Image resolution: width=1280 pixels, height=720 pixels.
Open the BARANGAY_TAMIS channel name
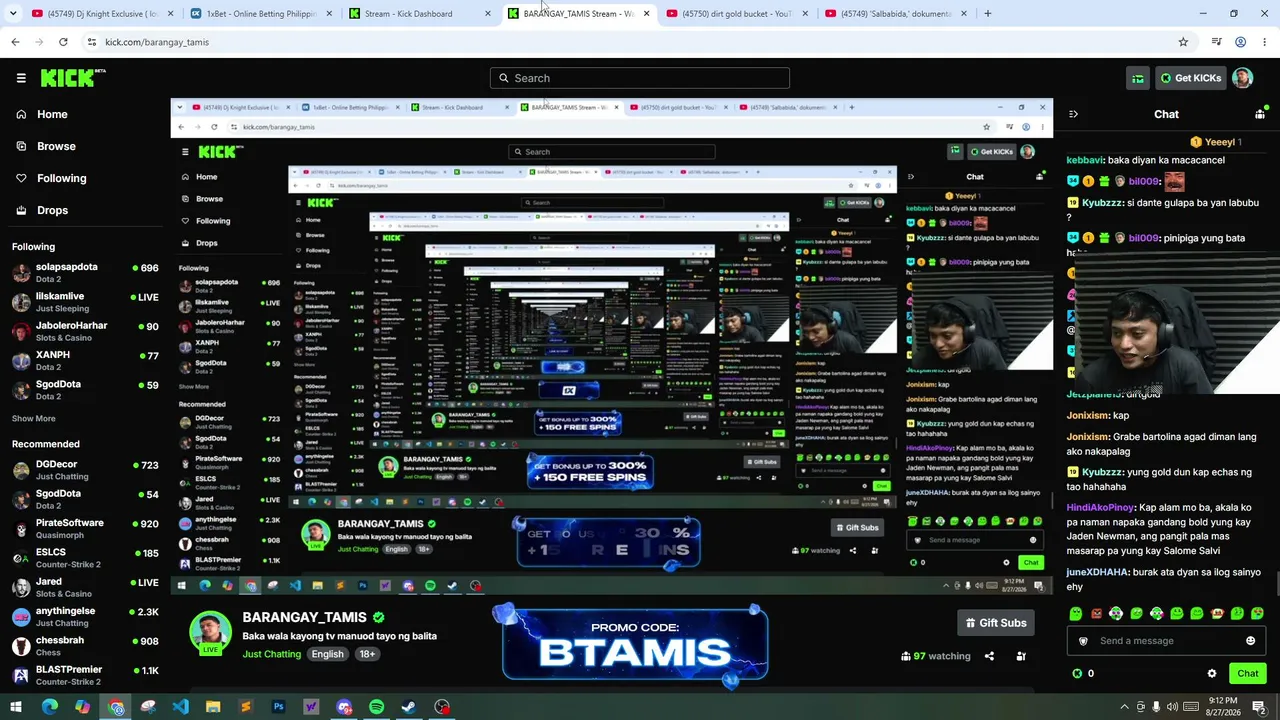coord(304,618)
